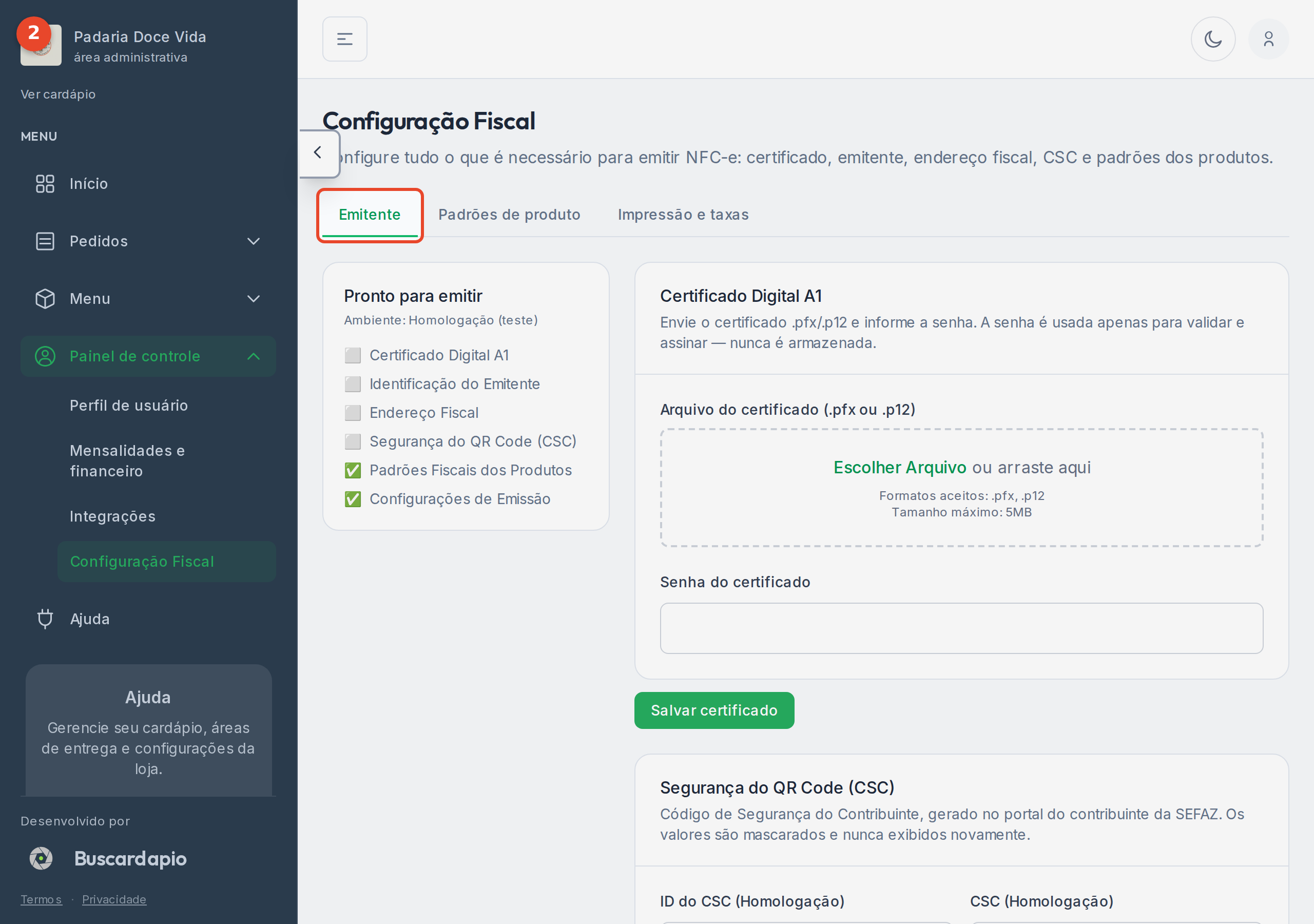This screenshot has height=924, width=1314.
Task: Click the Menu box icon
Action: (45, 299)
